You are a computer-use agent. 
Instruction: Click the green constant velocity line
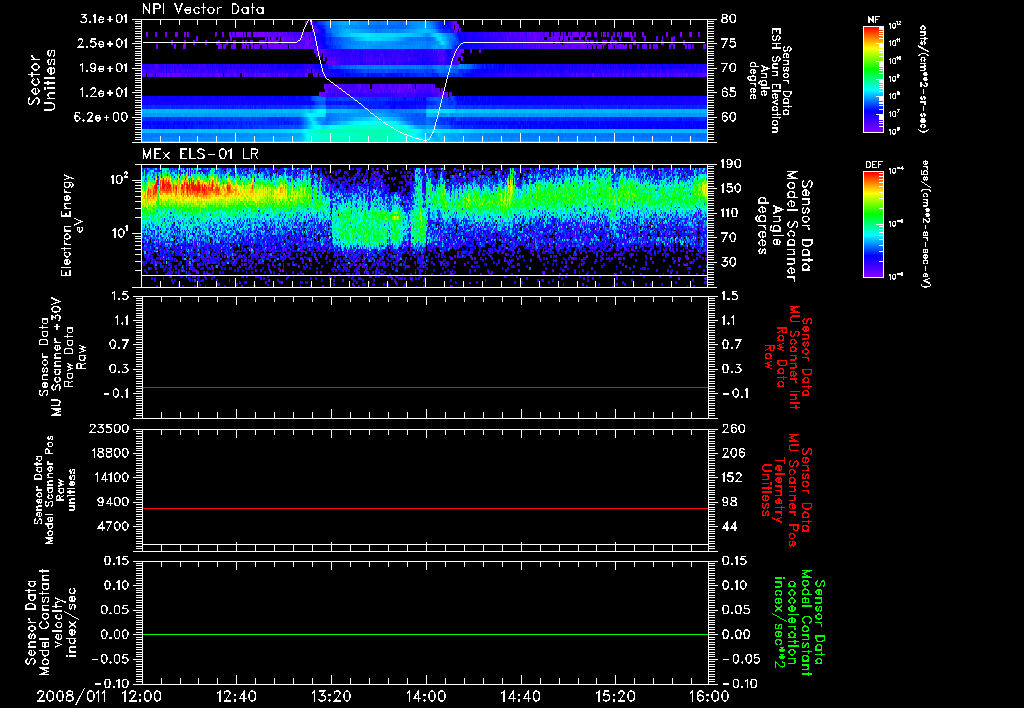coord(425,635)
